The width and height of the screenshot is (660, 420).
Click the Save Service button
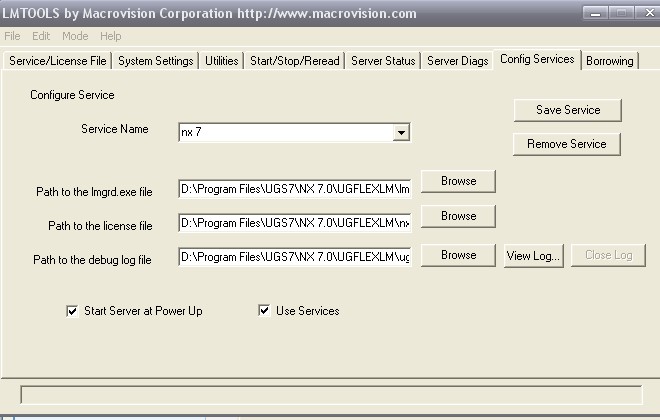click(x=568, y=110)
